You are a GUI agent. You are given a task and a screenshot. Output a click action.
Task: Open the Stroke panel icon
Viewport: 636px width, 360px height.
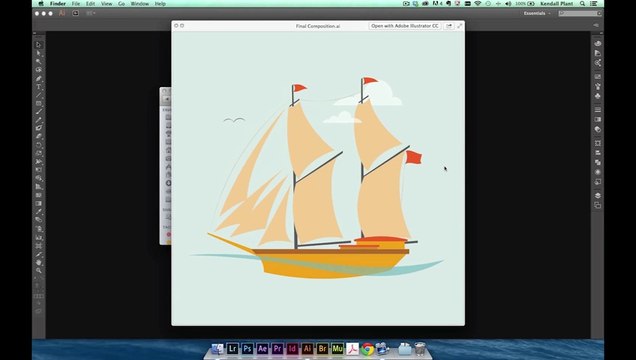tap(597, 109)
